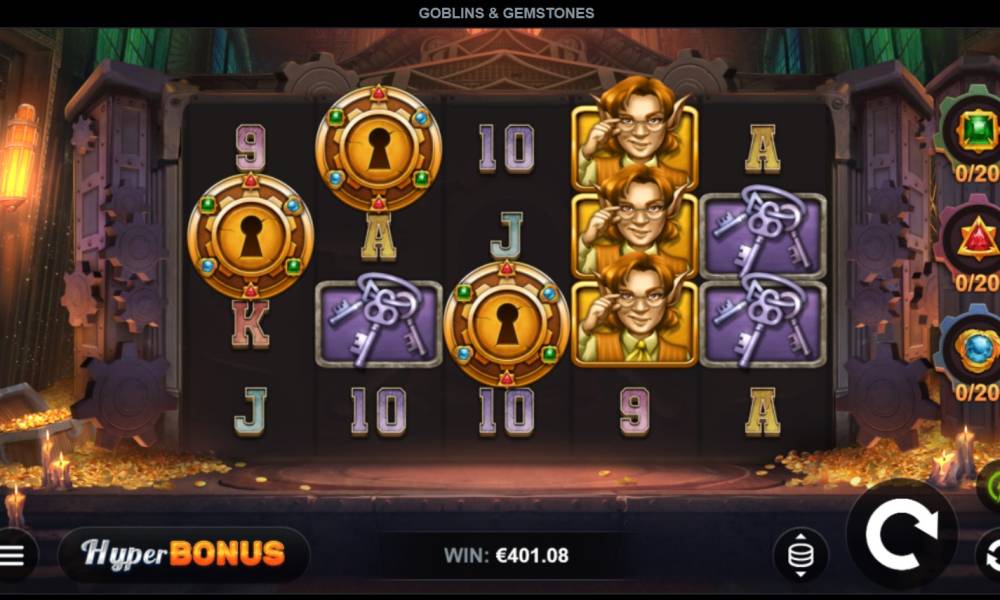Click the keys symbol on reel two
Screen dimensions: 1000x600
(x=379, y=323)
